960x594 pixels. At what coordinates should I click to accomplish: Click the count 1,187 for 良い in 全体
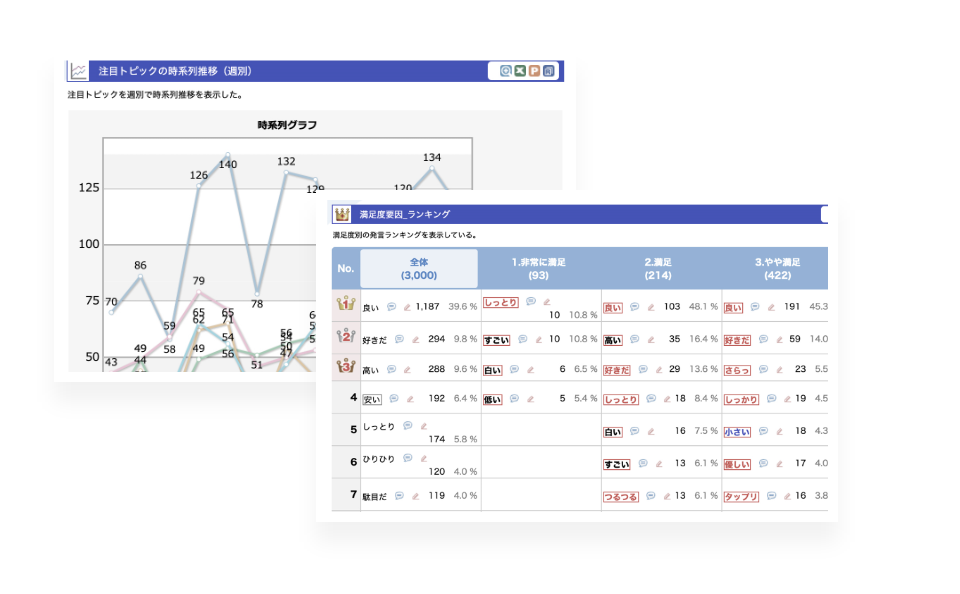coord(427,306)
